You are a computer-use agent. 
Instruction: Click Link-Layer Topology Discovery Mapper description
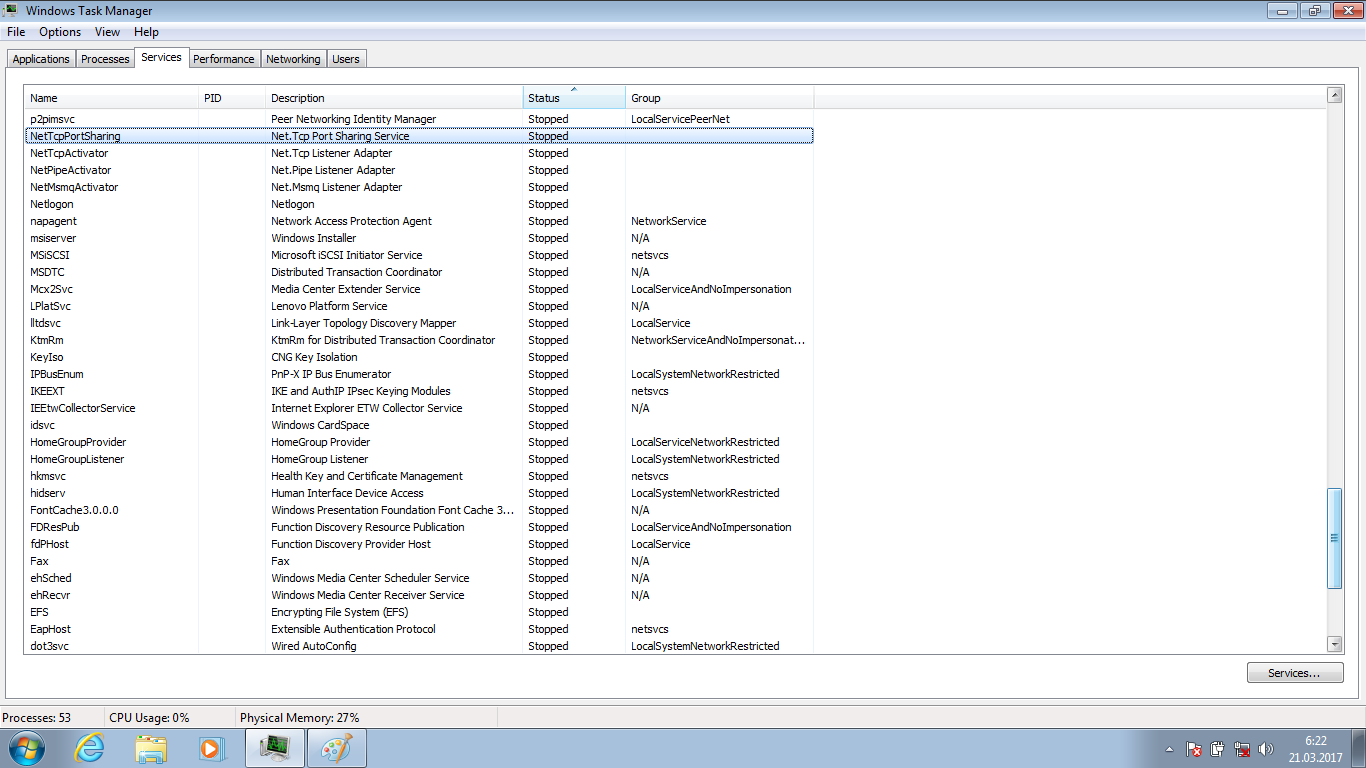point(363,323)
